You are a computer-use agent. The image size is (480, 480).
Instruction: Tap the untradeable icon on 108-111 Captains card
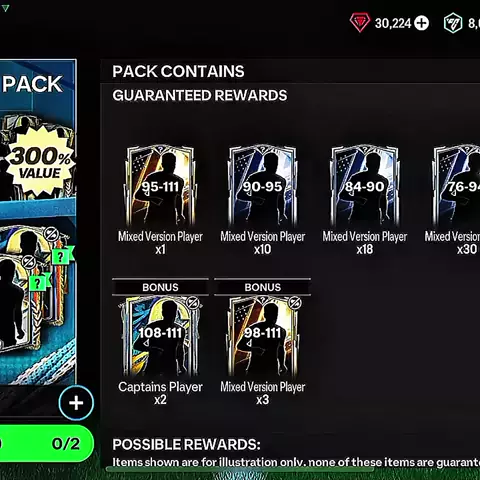(193, 303)
